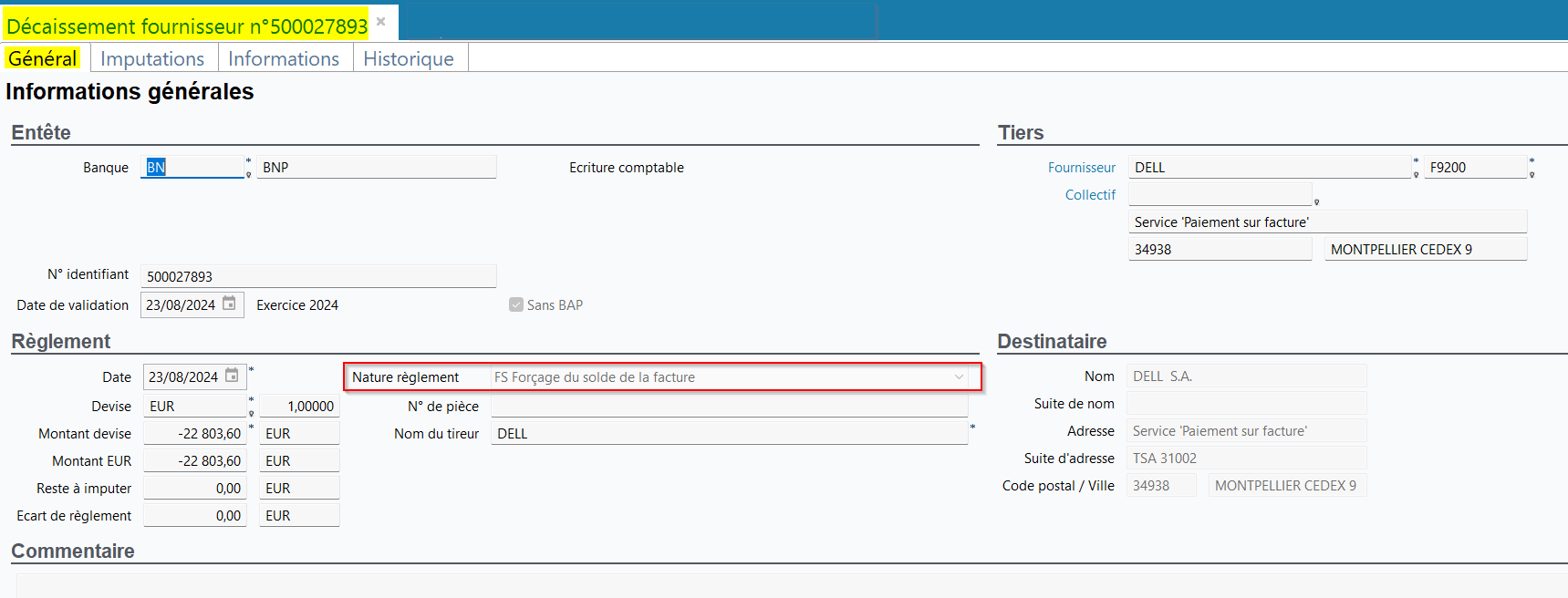Click the Reste à imputer field
1568x598 pixels.
click(195, 488)
